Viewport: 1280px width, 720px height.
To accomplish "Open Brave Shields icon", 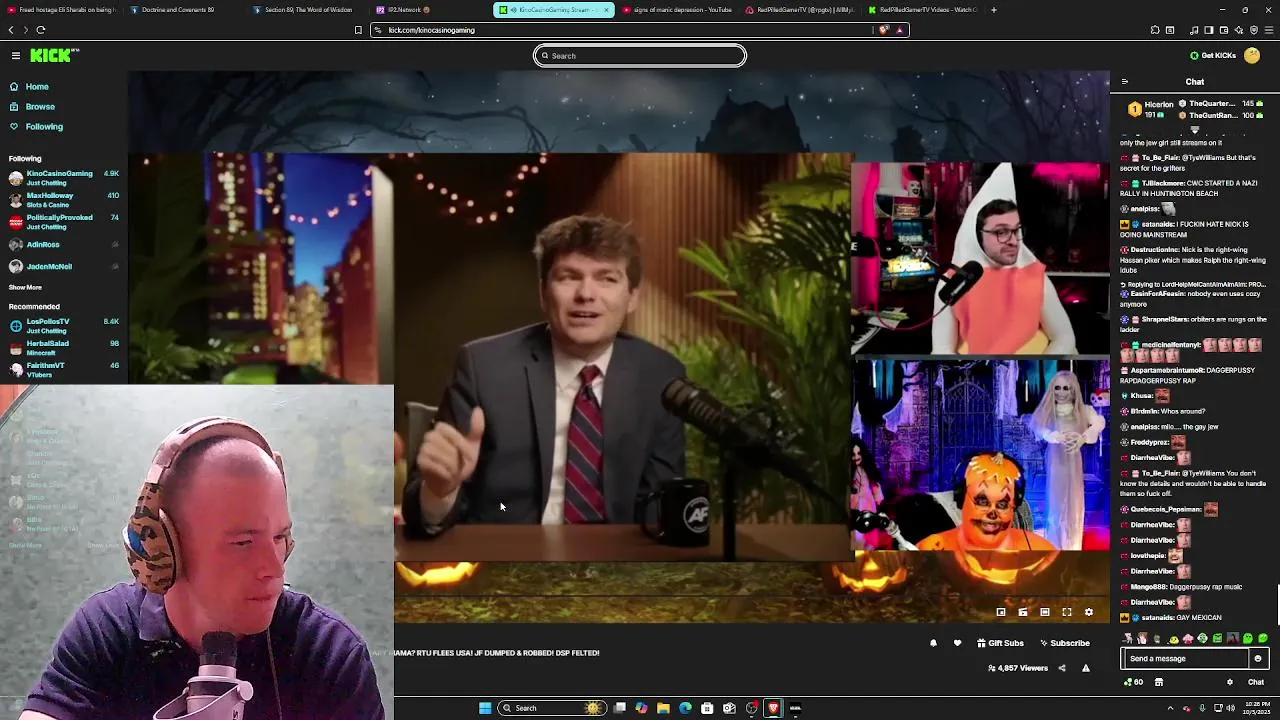I will [884, 30].
